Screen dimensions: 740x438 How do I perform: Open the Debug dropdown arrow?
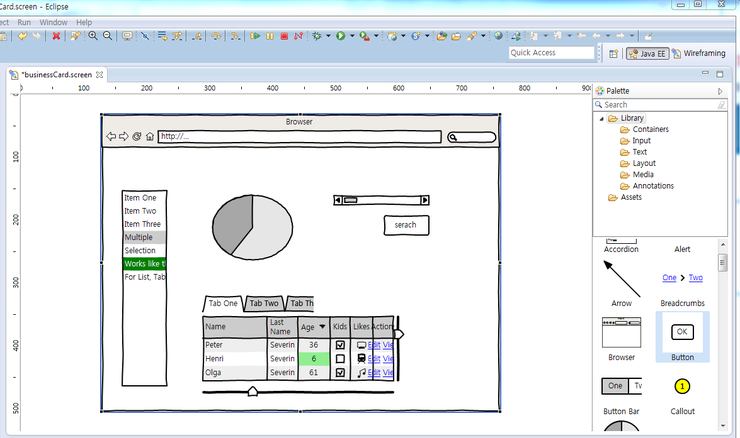328,36
